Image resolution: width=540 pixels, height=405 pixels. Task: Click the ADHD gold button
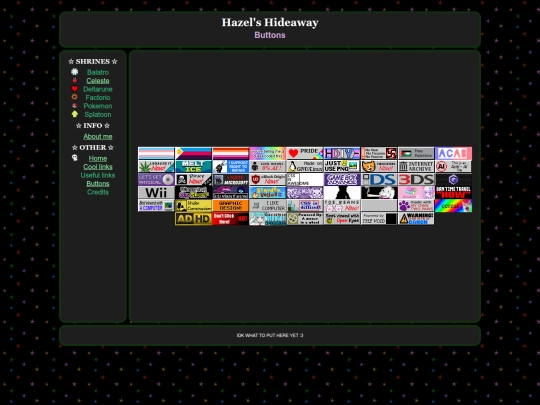click(193, 219)
